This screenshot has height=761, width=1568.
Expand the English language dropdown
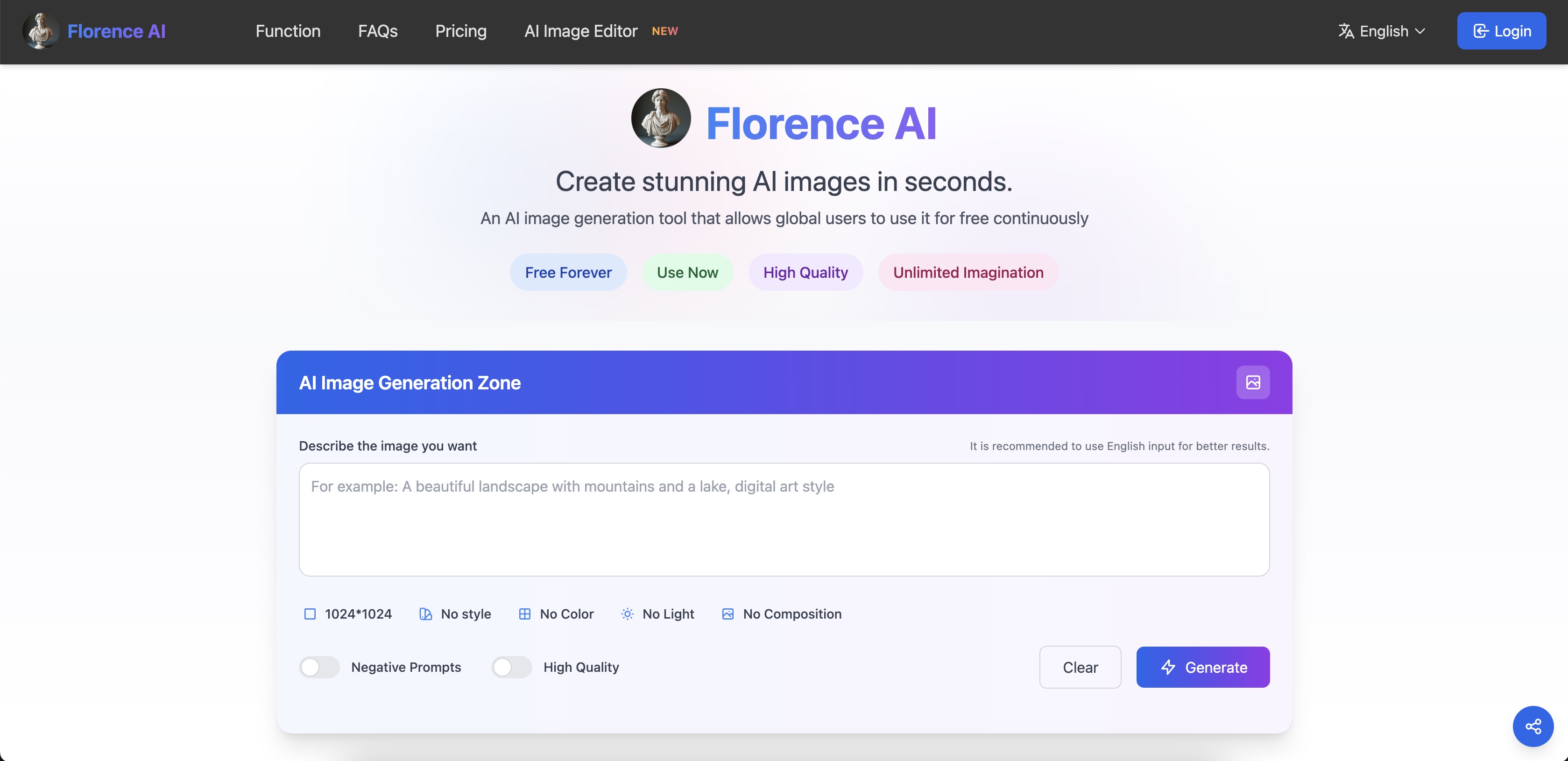1382,31
